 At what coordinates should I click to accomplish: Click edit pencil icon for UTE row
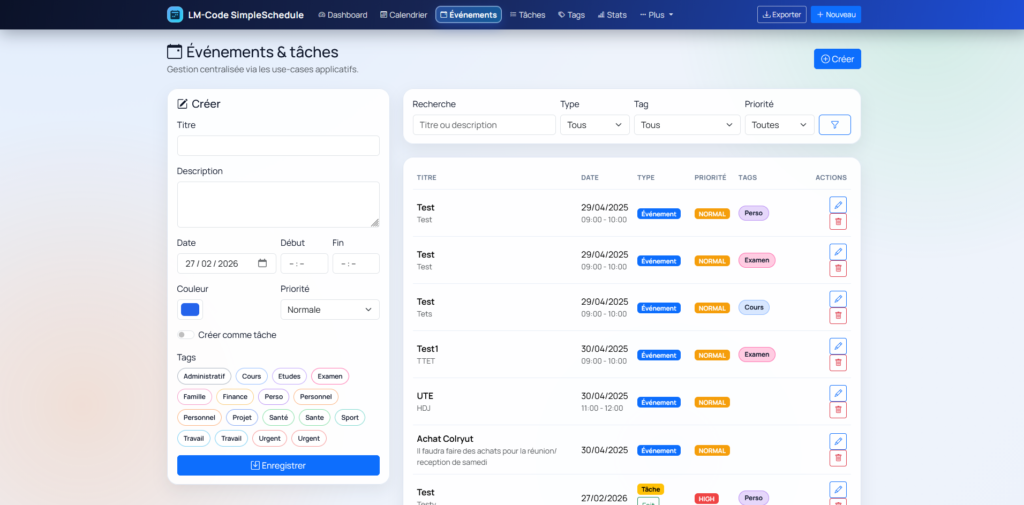click(x=838, y=393)
